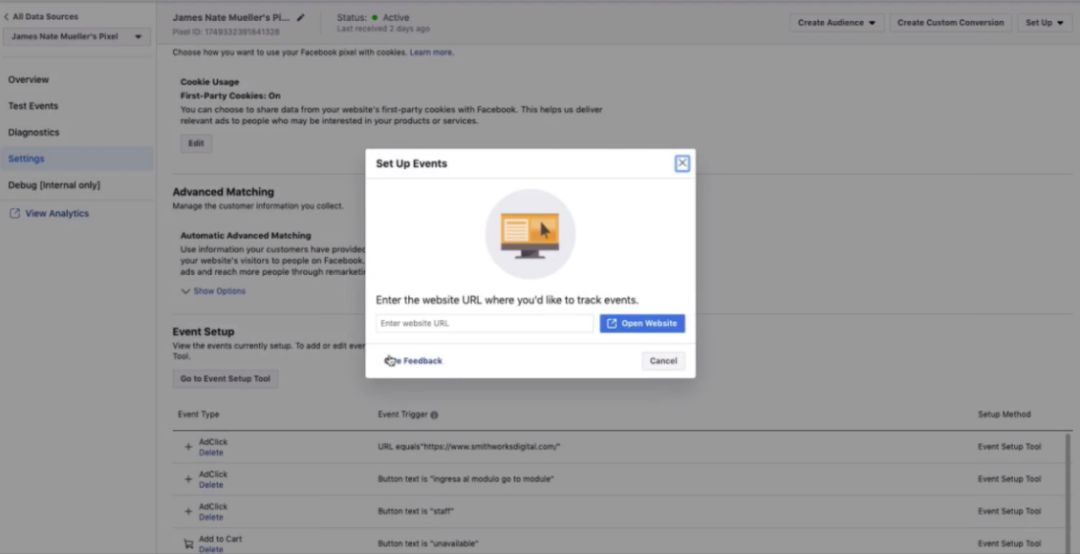Open Diagnostics from the sidebar
The height and width of the screenshot is (554, 1080).
(x=34, y=132)
